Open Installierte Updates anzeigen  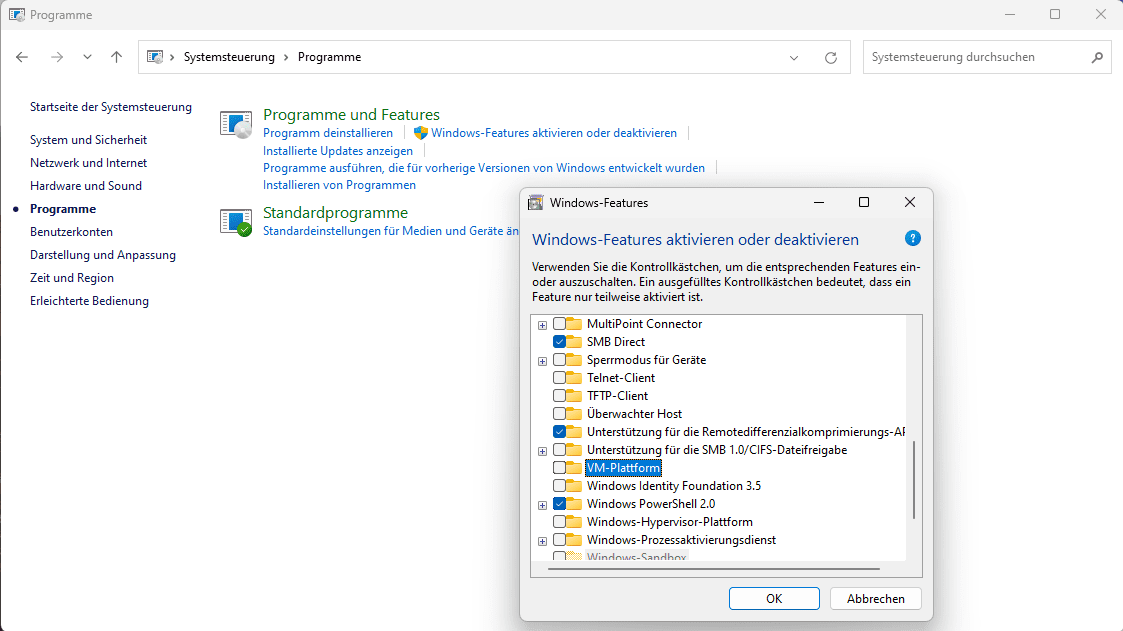tap(338, 150)
